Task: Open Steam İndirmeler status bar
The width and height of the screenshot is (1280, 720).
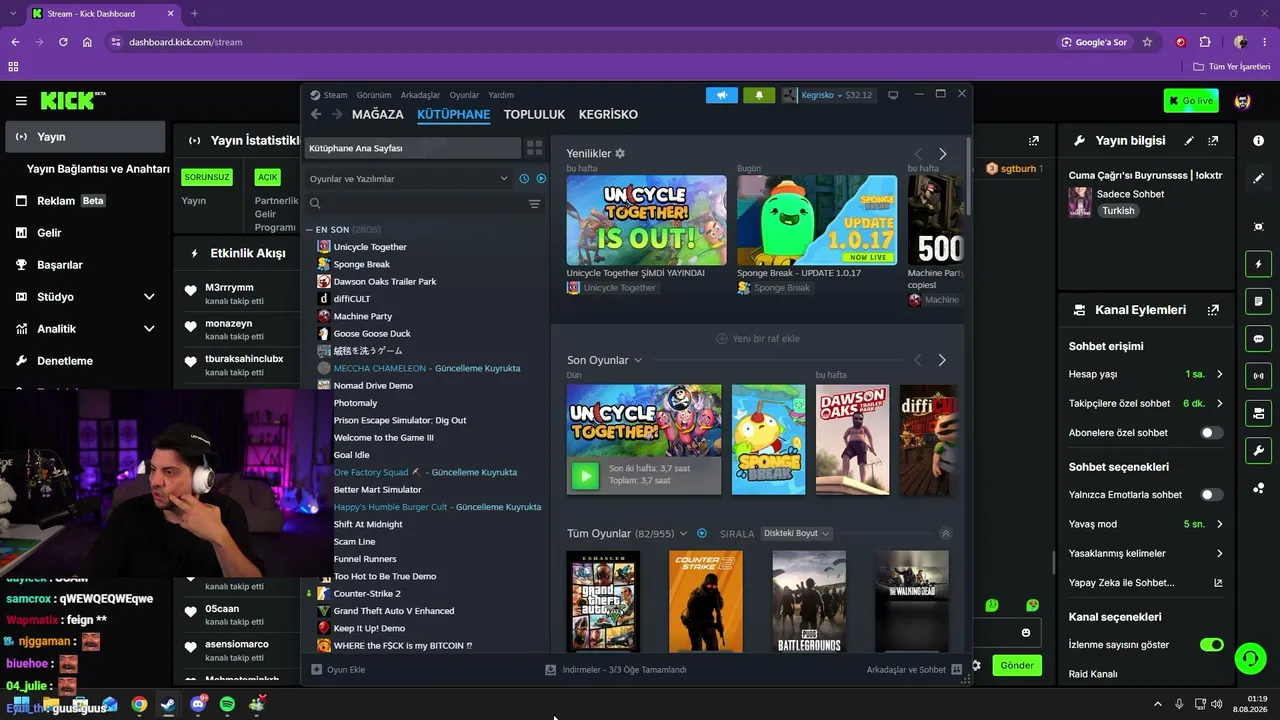Action: [616, 670]
